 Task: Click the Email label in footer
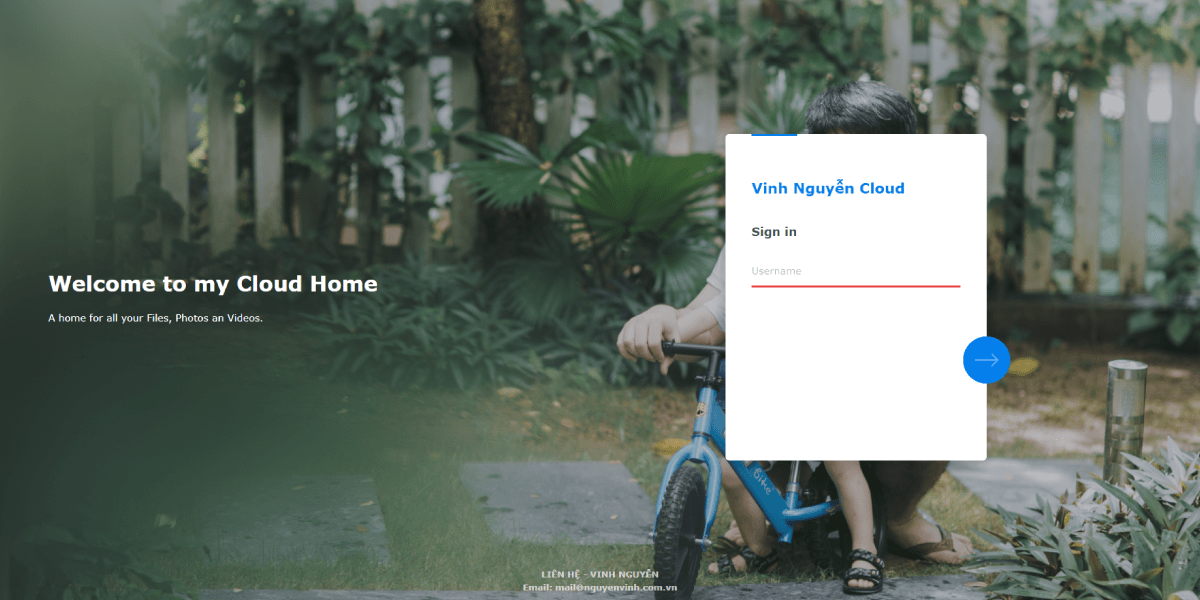(x=537, y=588)
